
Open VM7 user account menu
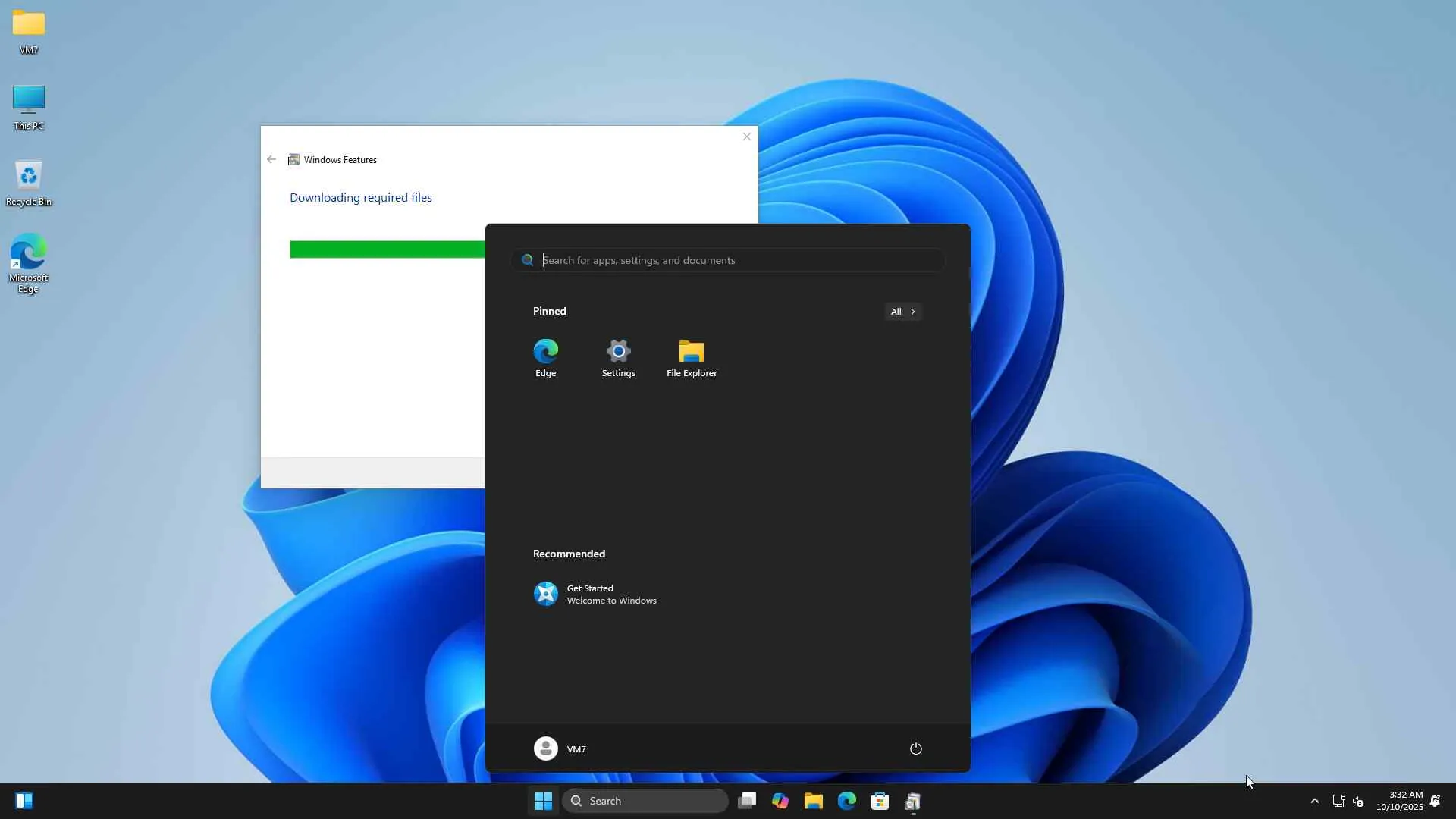560,748
